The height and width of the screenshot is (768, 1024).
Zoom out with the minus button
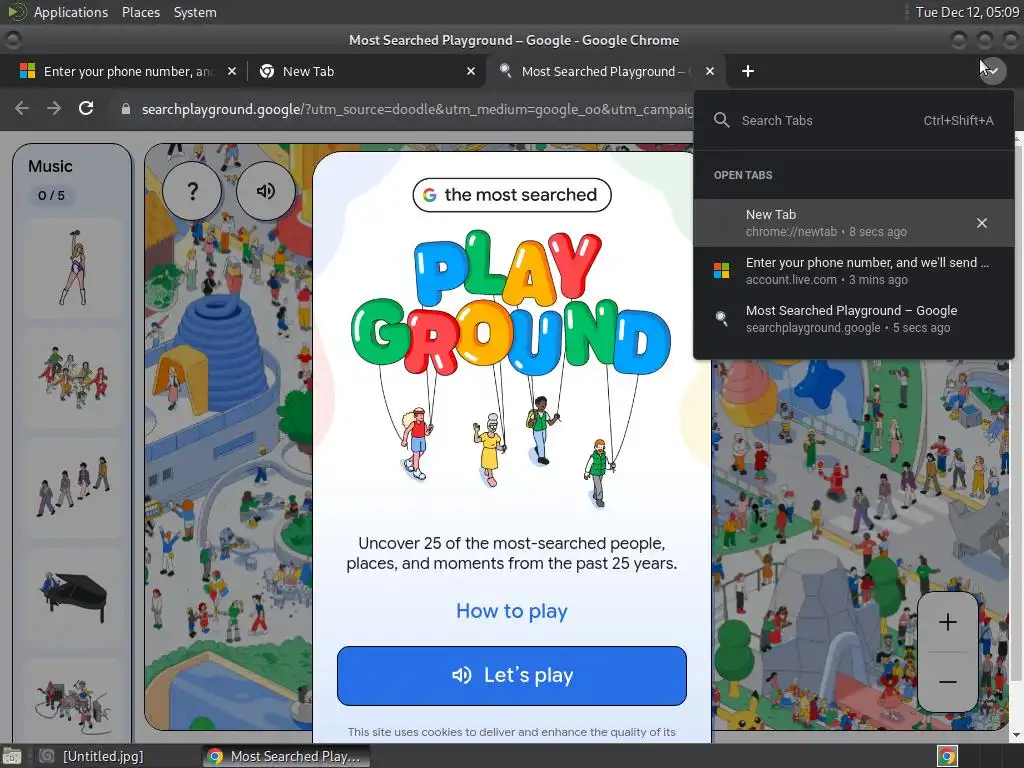click(x=948, y=682)
